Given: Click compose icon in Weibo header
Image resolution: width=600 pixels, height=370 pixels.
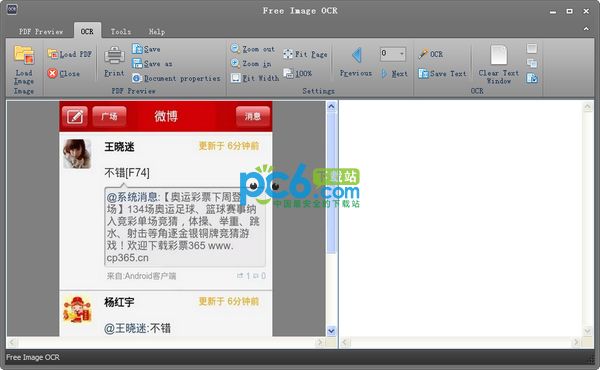Looking at the screenshot, I should pos(75,116).
